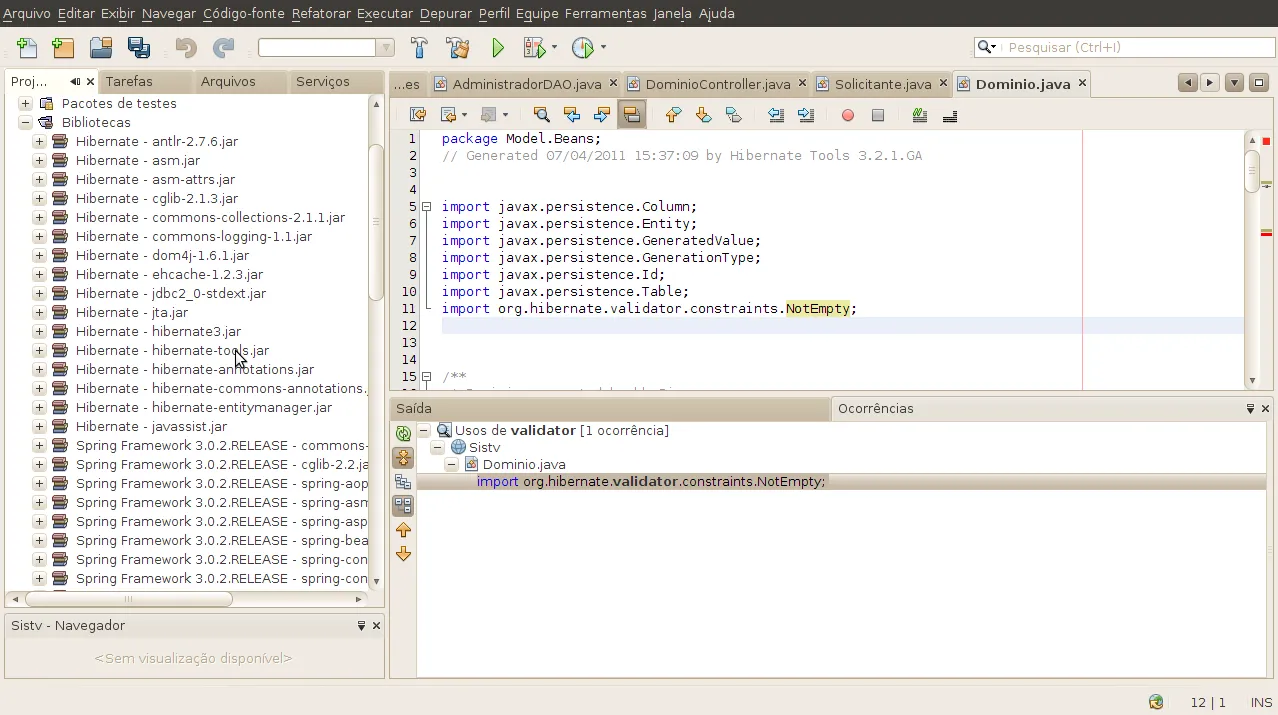Click the Save All disks icon
1278x715 pixels.
tap(138, 47)
